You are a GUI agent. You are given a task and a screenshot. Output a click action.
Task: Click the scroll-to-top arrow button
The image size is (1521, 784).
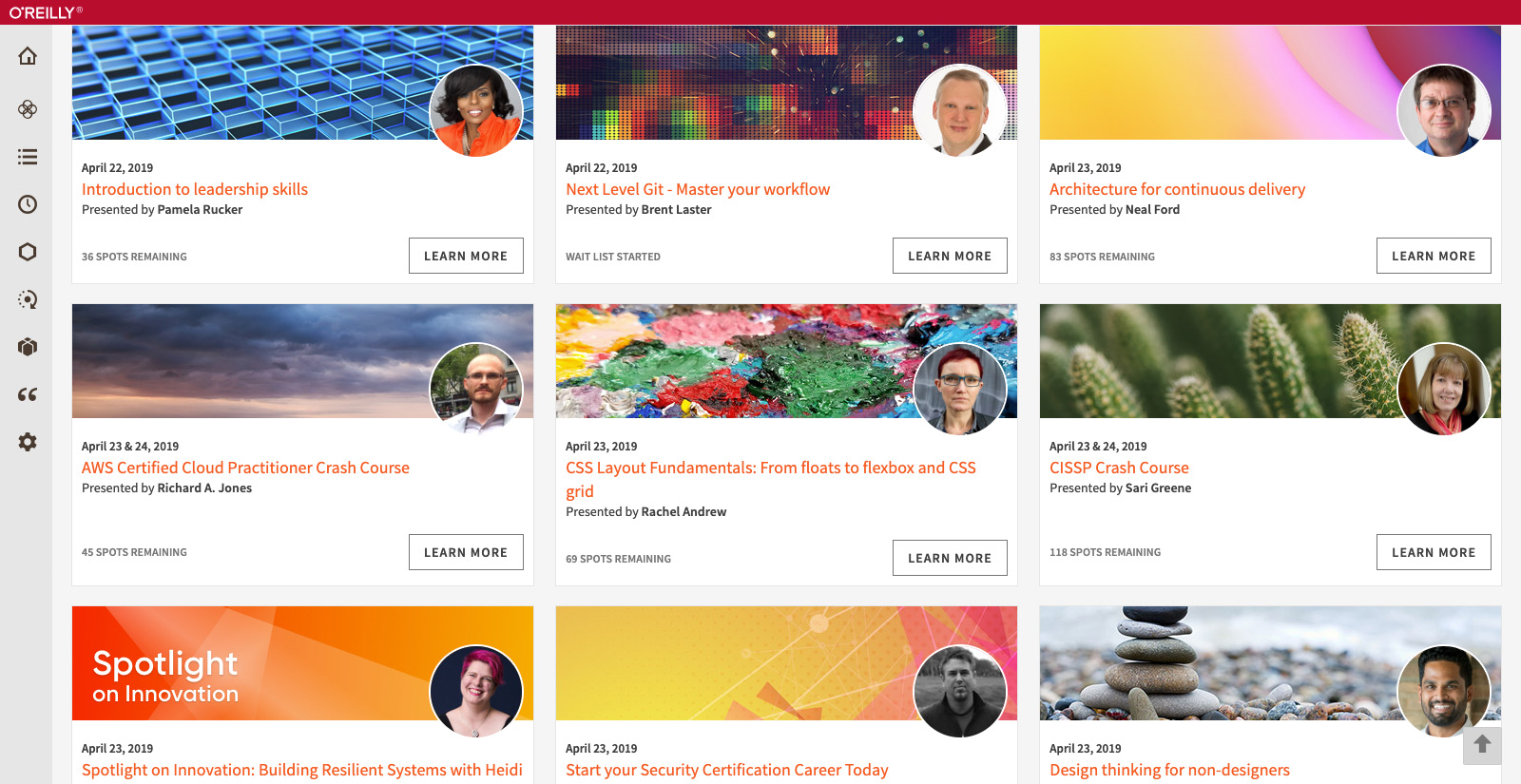(x=1482, y=745)
